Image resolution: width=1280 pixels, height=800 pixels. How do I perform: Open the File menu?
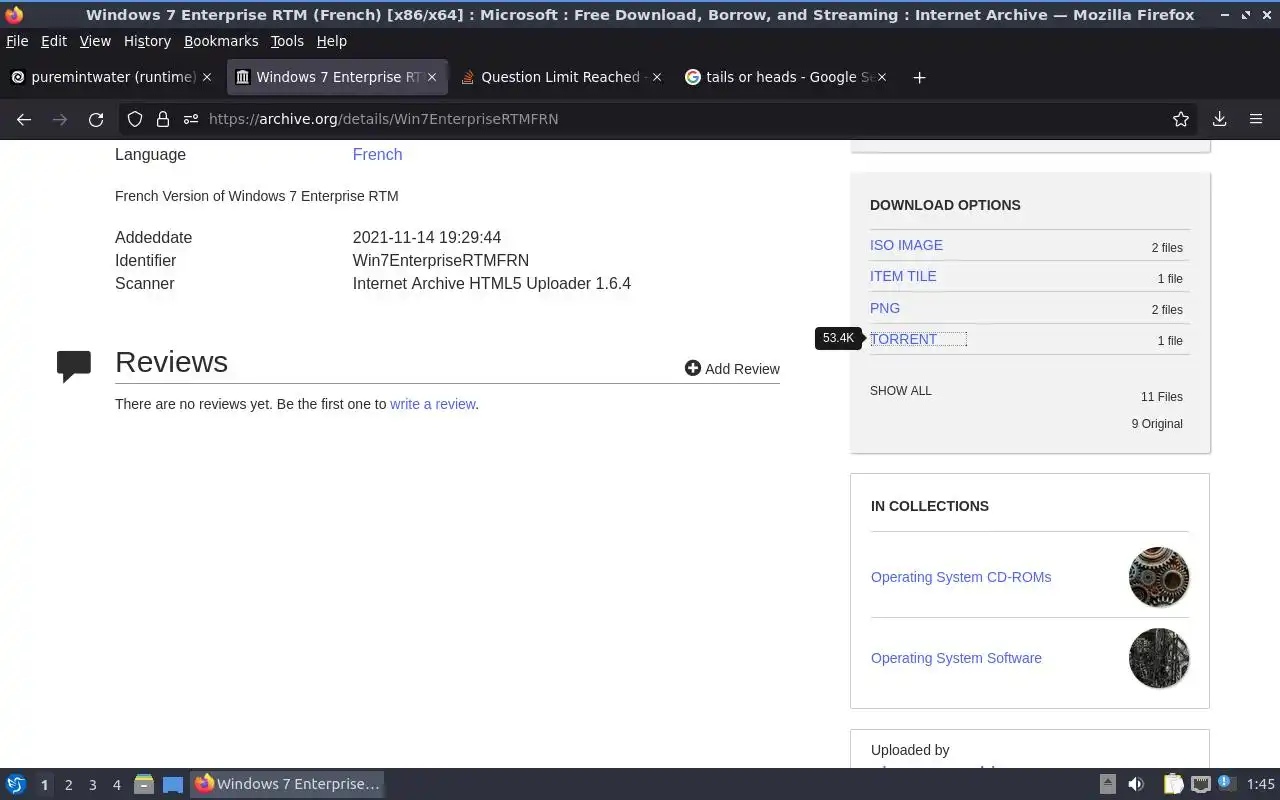(17, 41)
